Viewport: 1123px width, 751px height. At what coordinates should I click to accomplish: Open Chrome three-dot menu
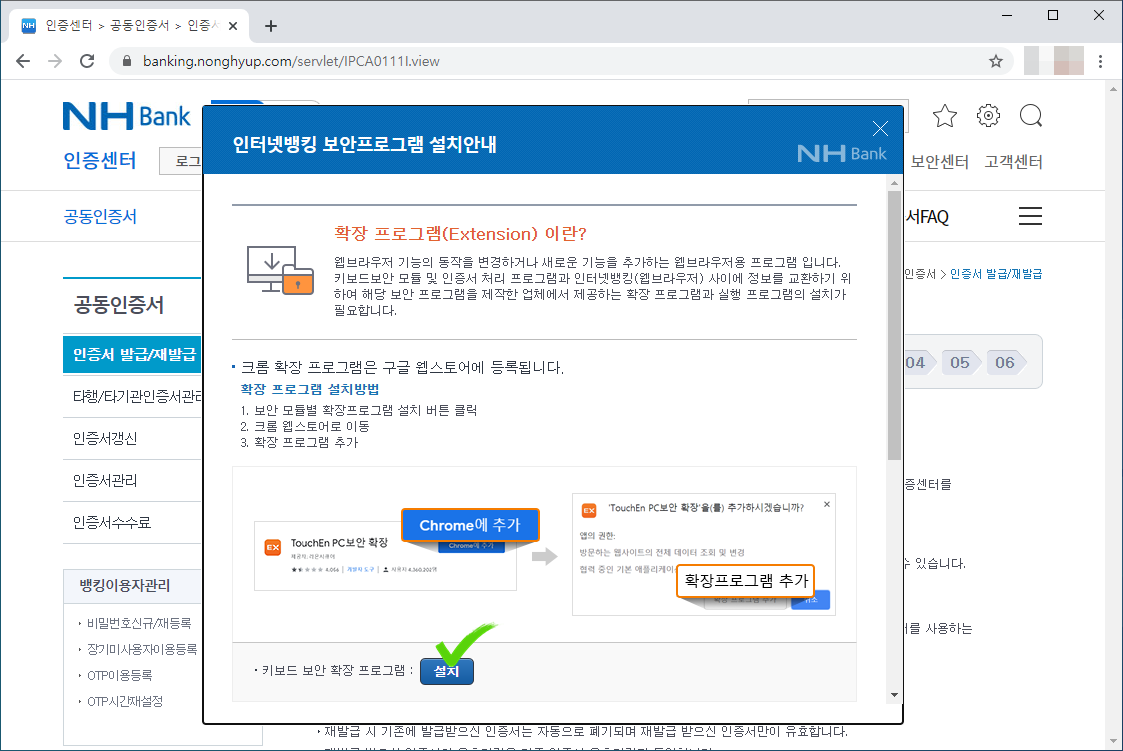point(1101,61)
